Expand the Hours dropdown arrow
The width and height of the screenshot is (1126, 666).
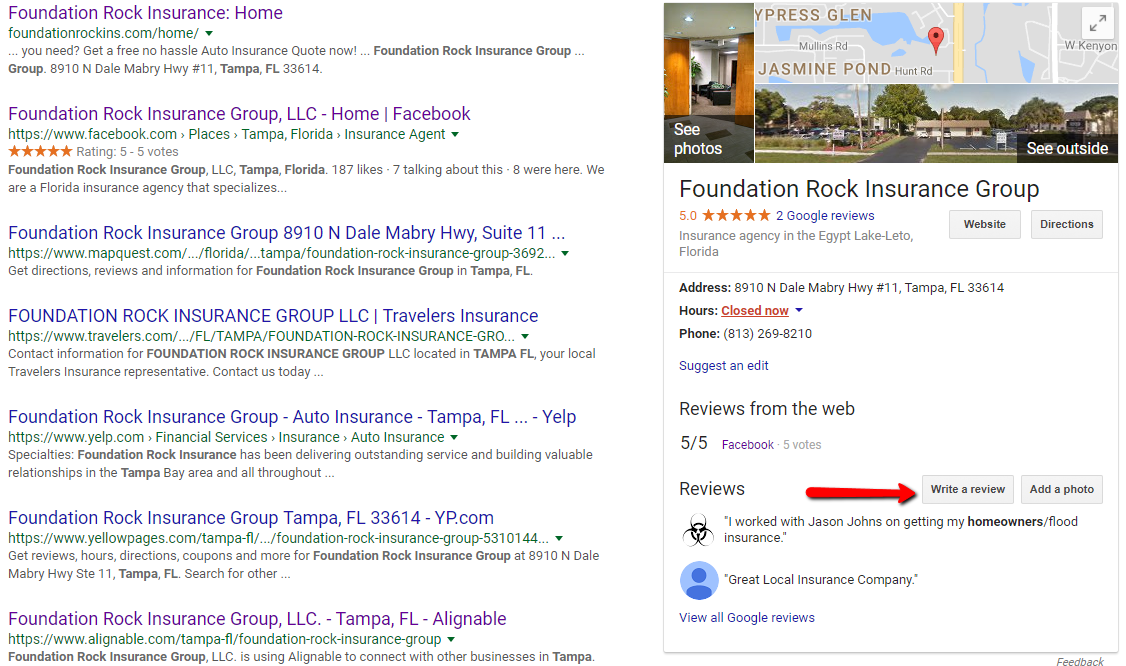tap(799, 310)
